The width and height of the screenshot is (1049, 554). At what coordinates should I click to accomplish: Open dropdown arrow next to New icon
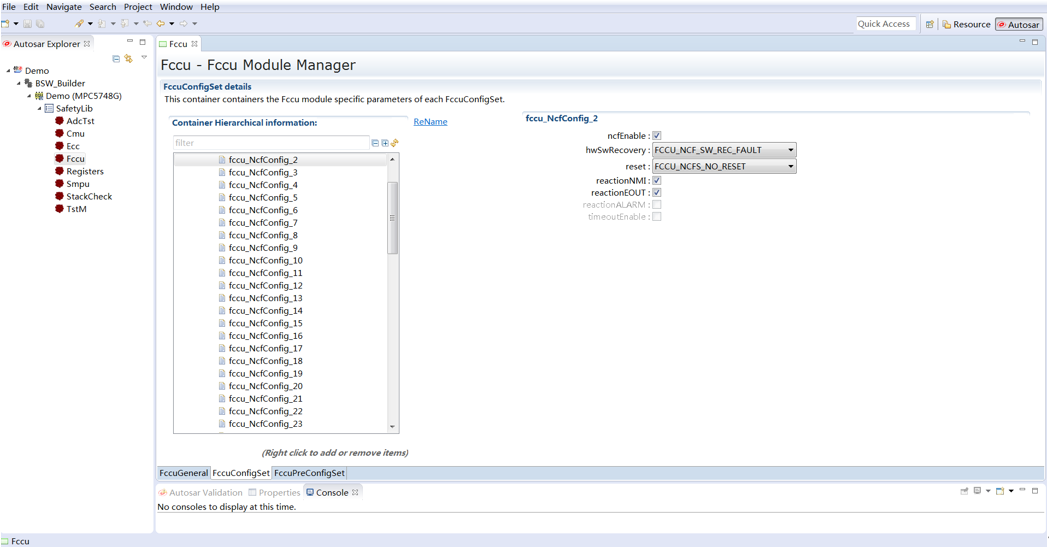coord(16,23)
